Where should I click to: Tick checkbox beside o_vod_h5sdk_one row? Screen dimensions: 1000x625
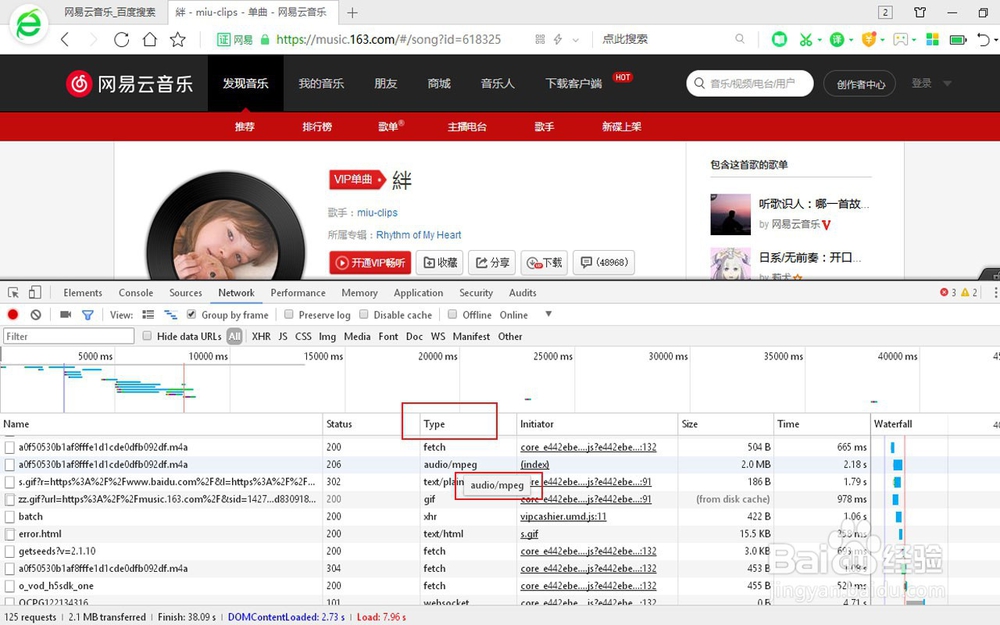pyautogui.click(x=10, y=585)
